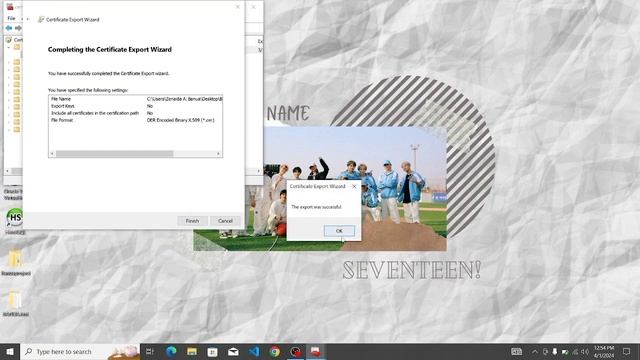Screen dimensions: 640x360
Task: Click the Finish button in the wizard
Action: (x=192, y=221)
